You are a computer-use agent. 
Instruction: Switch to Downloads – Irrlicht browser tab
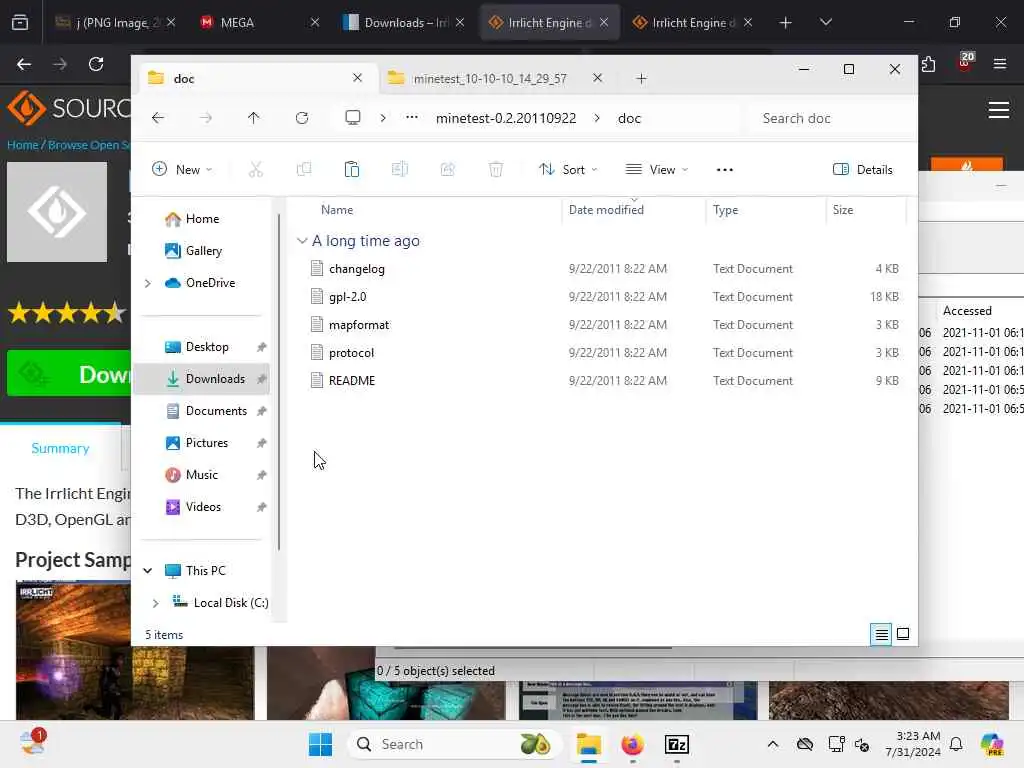[403, 22]
